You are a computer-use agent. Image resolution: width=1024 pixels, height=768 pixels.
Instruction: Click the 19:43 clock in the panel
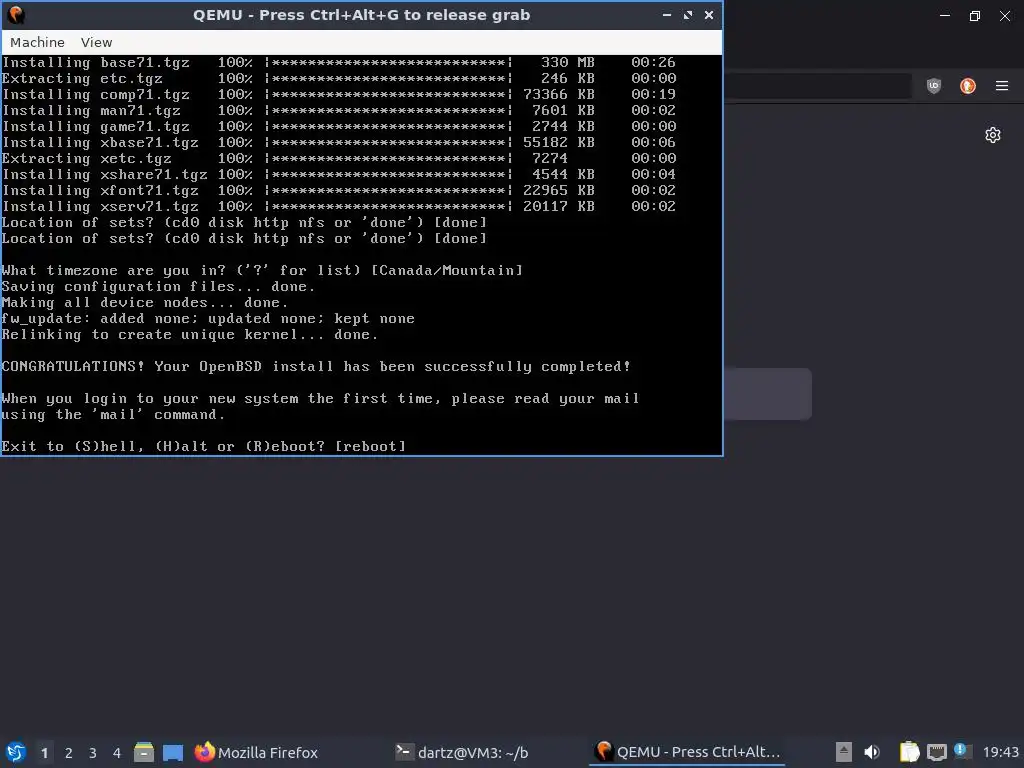coord(1000,752)
